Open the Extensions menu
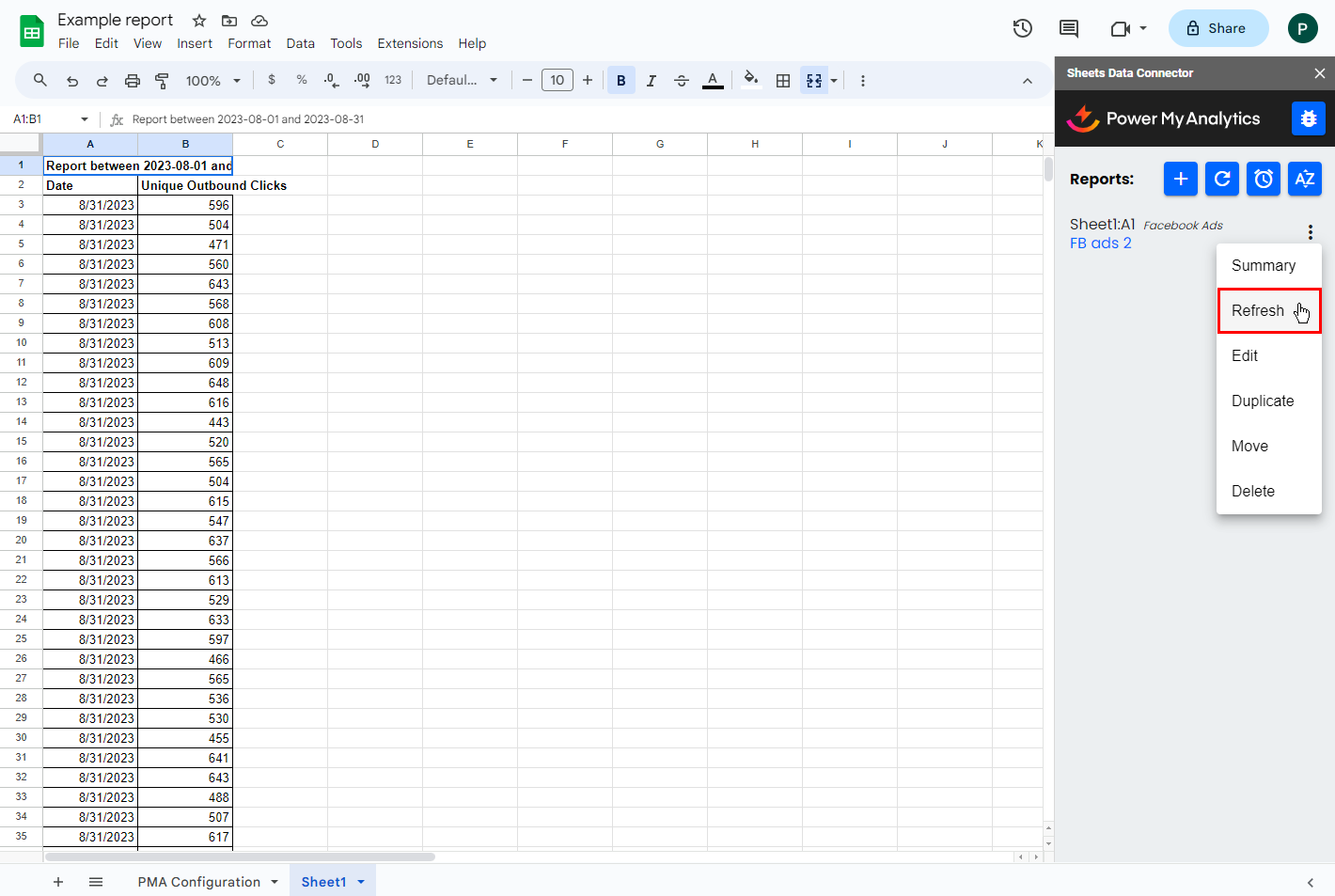Viewport: 1335px width, 896px height. tap(409, 43)
